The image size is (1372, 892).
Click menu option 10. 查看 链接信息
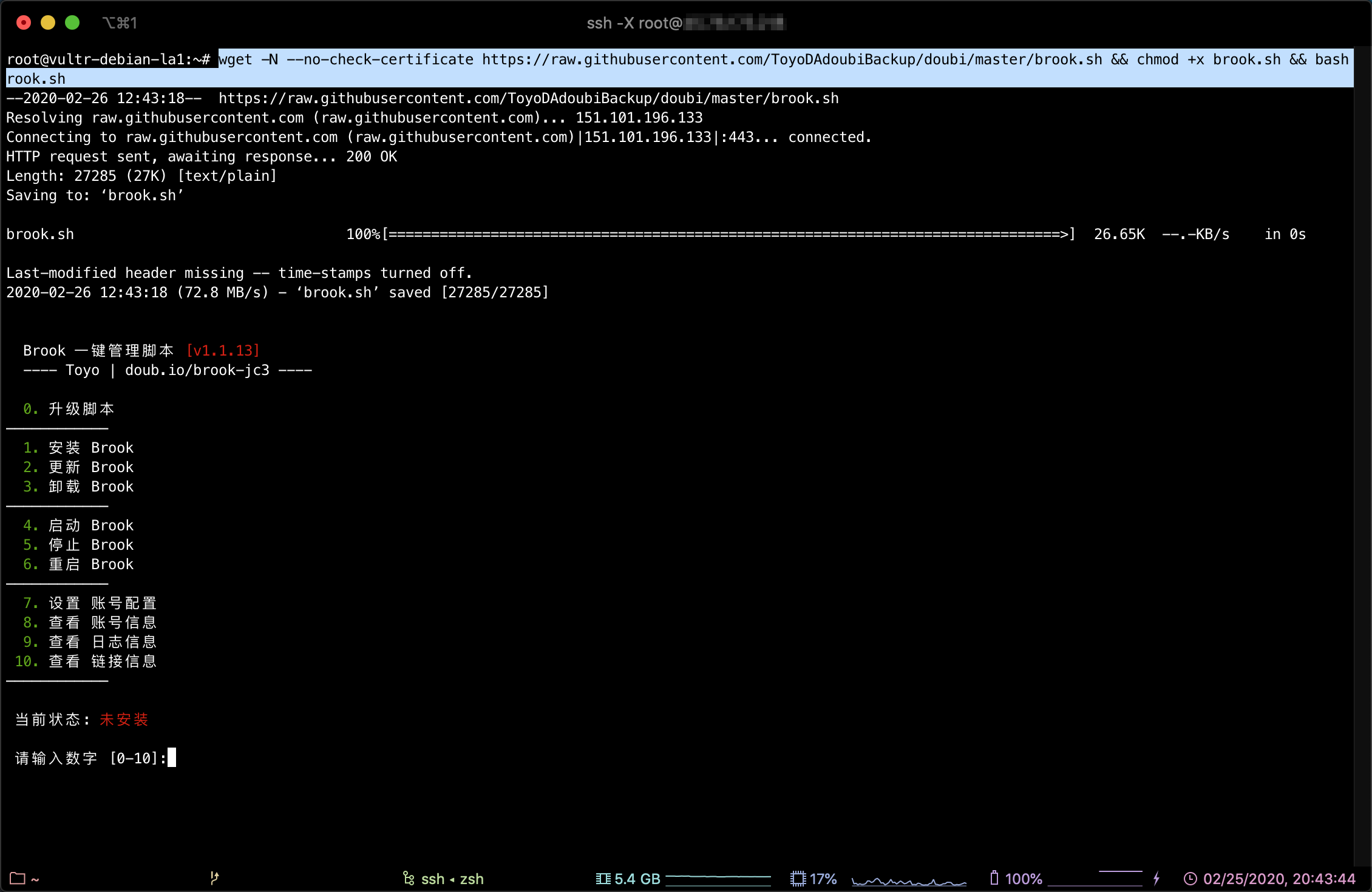pyautogui.click(x=86, y=661)
